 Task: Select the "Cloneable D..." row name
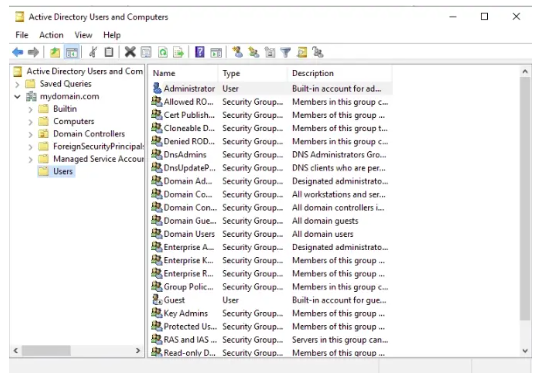click(189, 128)
